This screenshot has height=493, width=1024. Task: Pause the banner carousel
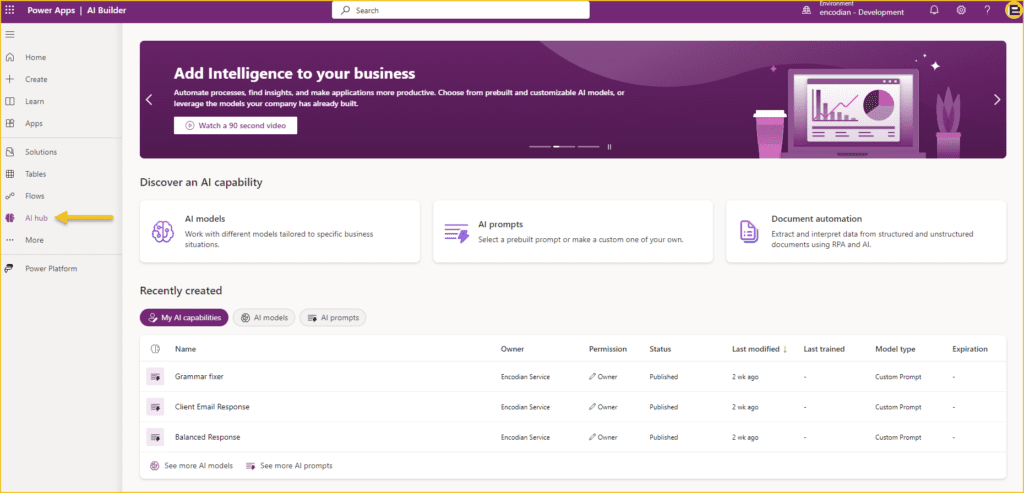coord(609,147)
